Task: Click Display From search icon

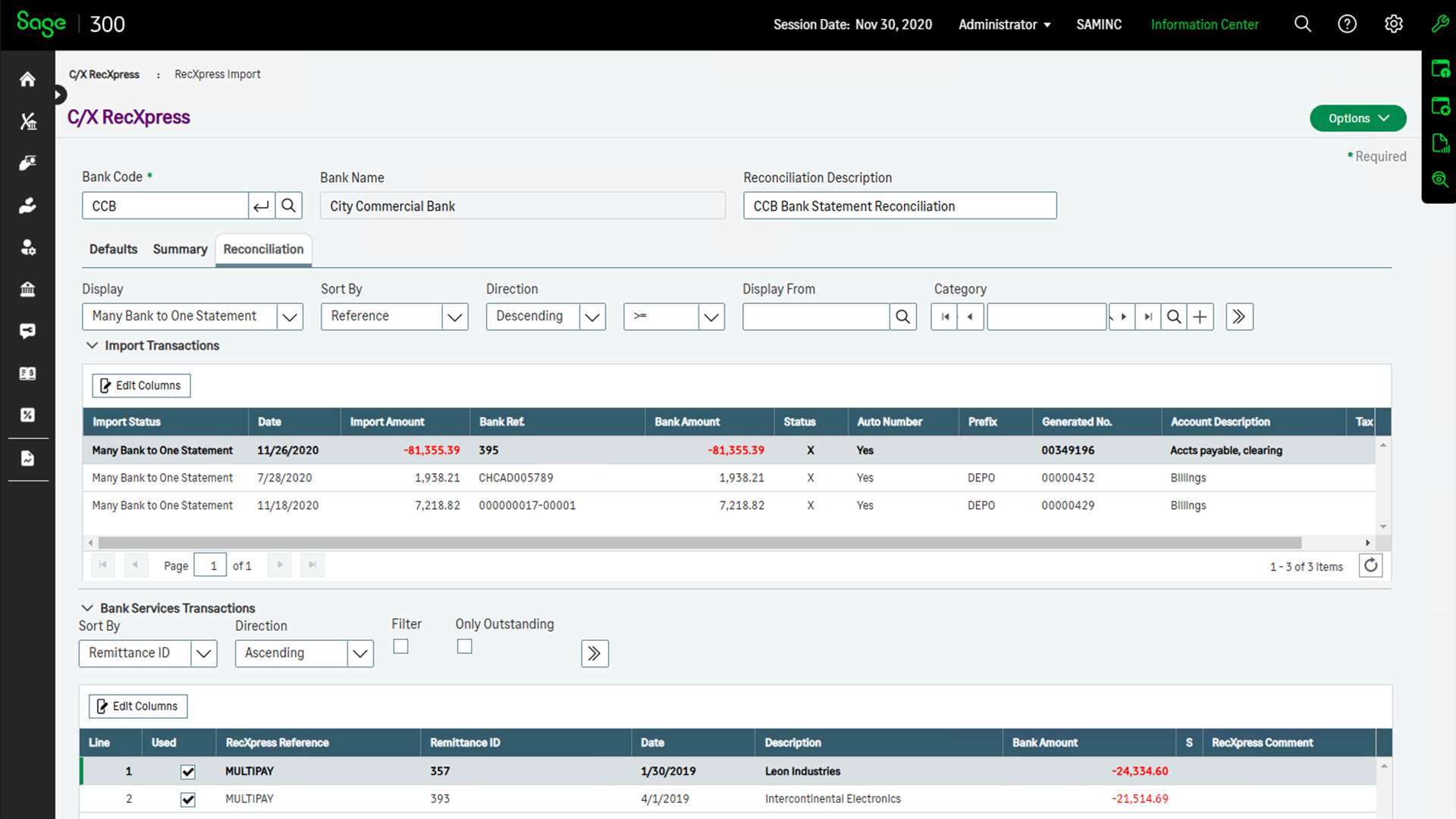Action: click(x=902, y=317)
